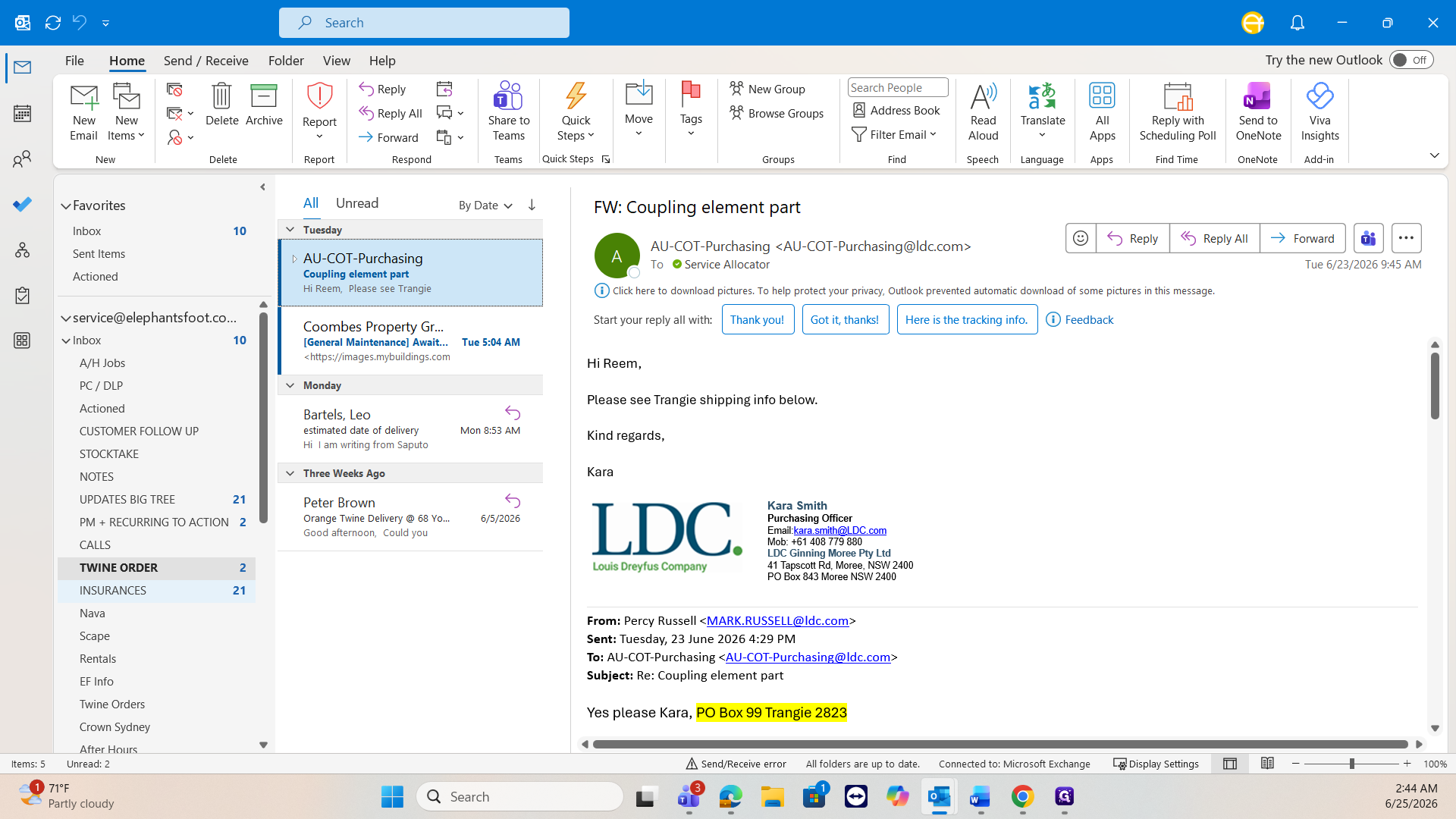Click the Ignore conversation icon
The height and width of the screenshot is (819, 1456).
174,89
